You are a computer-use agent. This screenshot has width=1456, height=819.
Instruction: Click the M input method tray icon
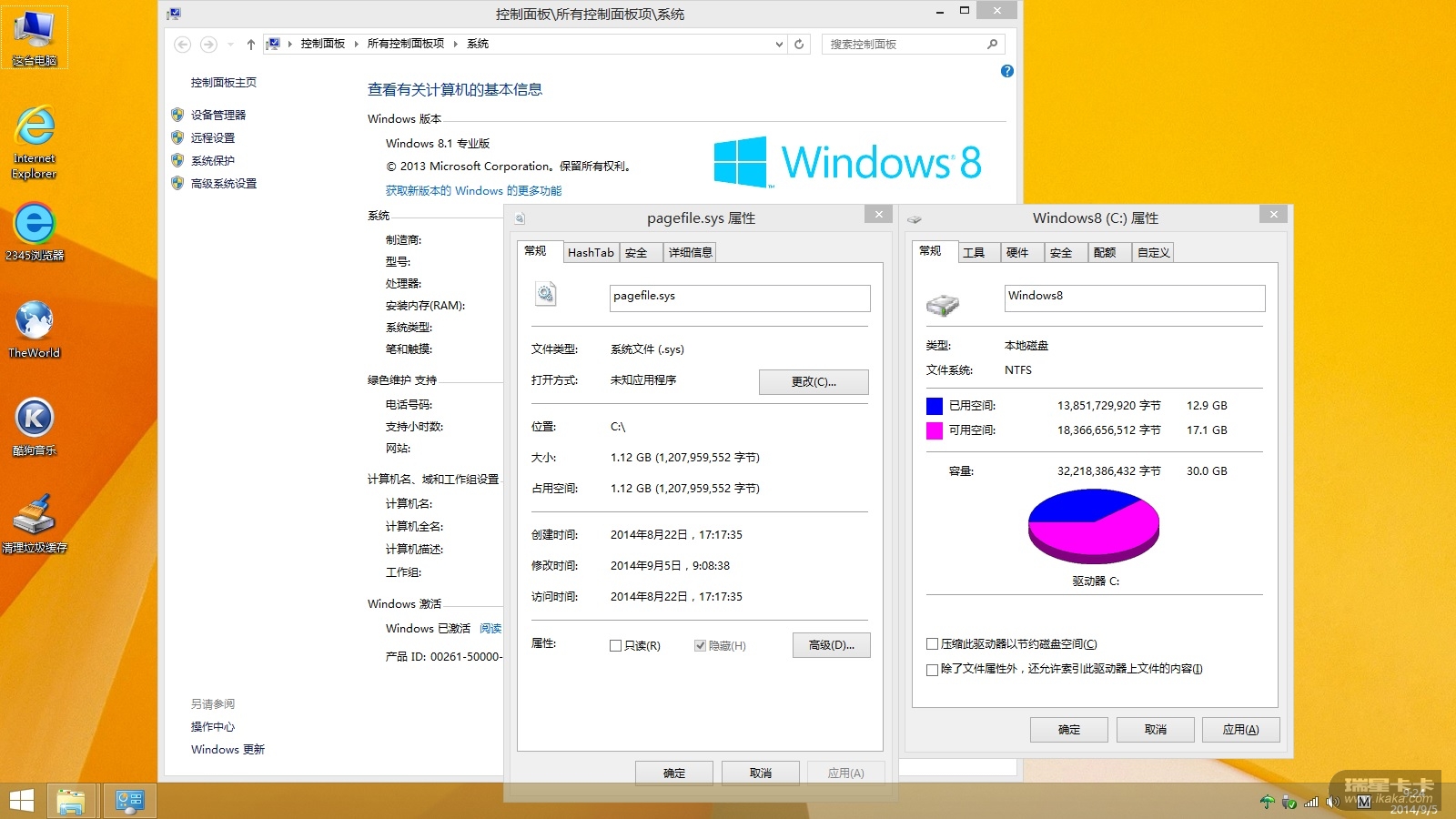point(1363,802)
